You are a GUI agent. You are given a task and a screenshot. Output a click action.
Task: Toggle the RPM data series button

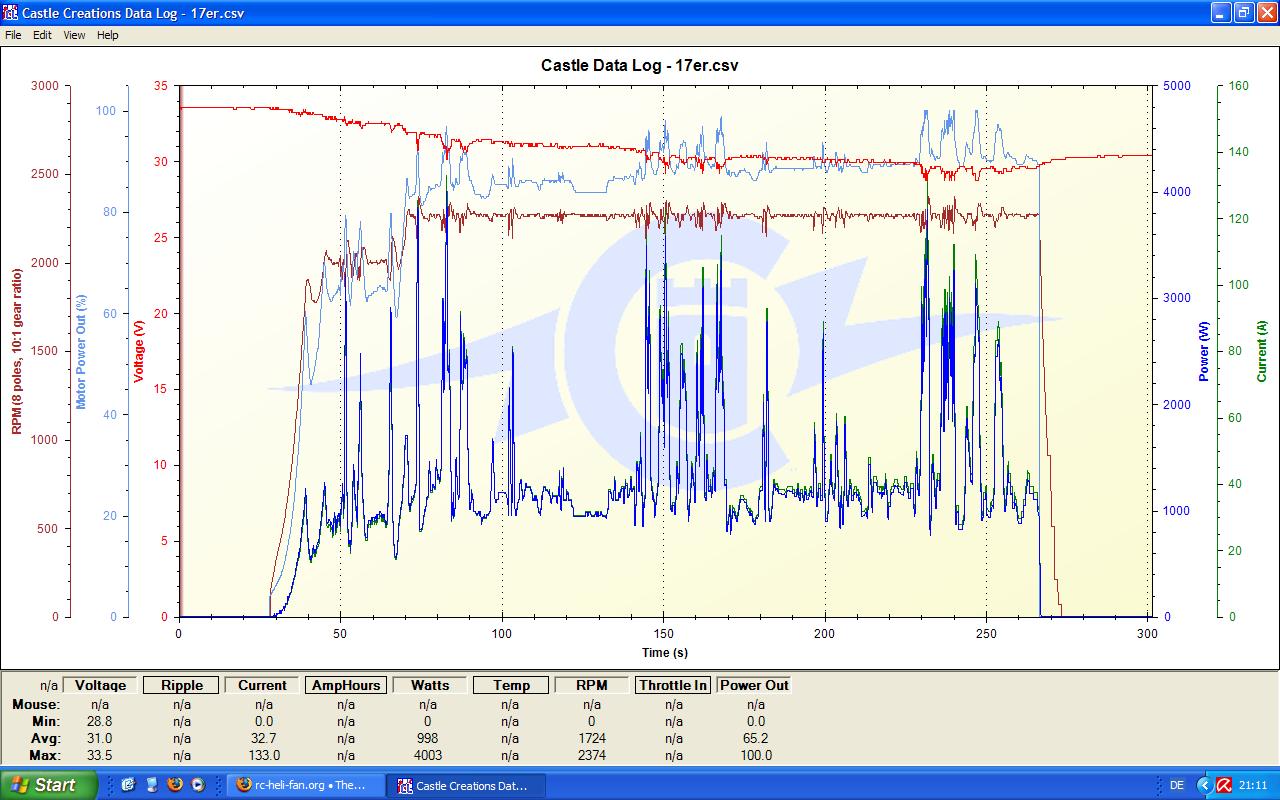591,685
